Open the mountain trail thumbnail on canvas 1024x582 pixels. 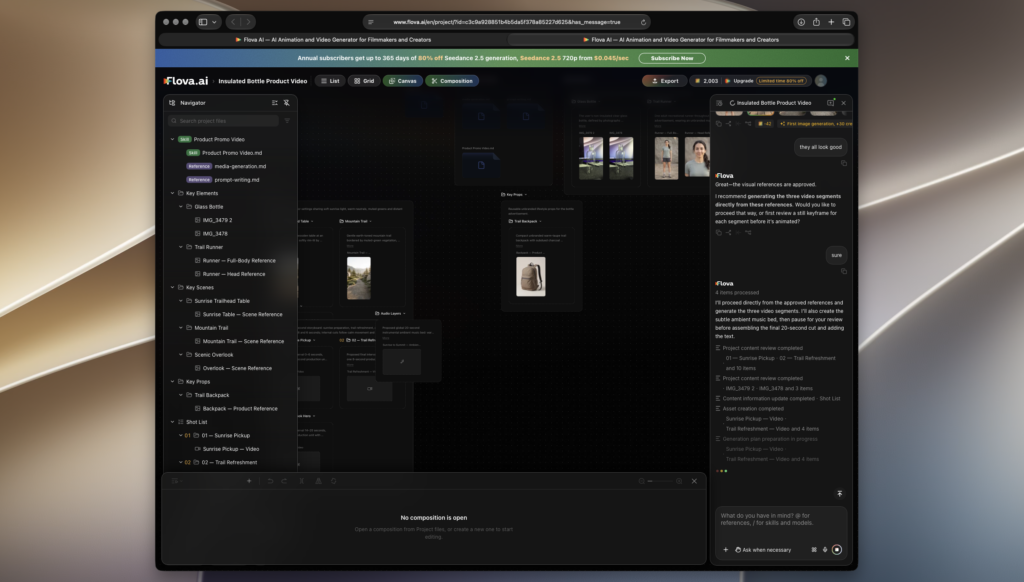pos(359,278)
